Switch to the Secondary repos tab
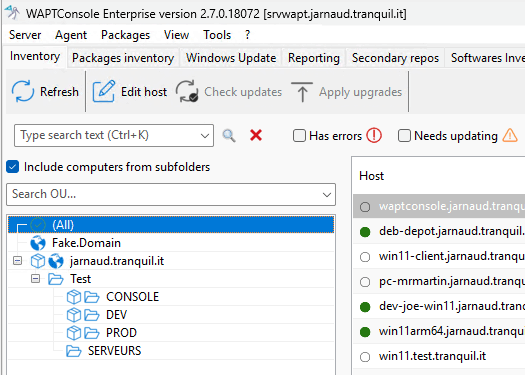 (x=395, y=58)
